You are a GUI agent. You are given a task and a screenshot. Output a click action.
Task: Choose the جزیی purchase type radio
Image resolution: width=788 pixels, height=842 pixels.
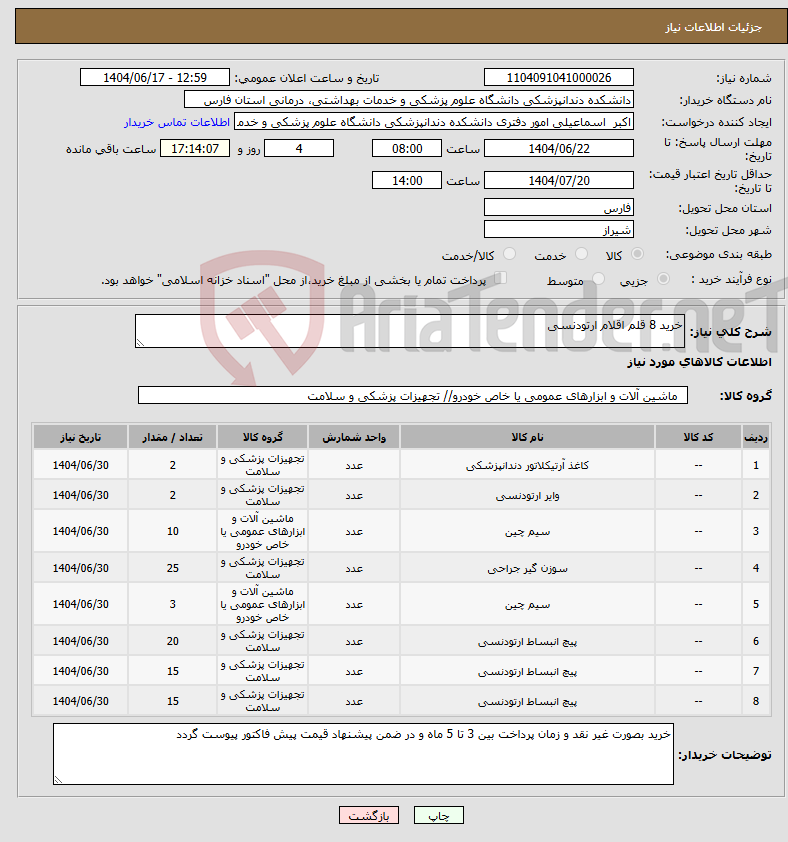[663, 279]
